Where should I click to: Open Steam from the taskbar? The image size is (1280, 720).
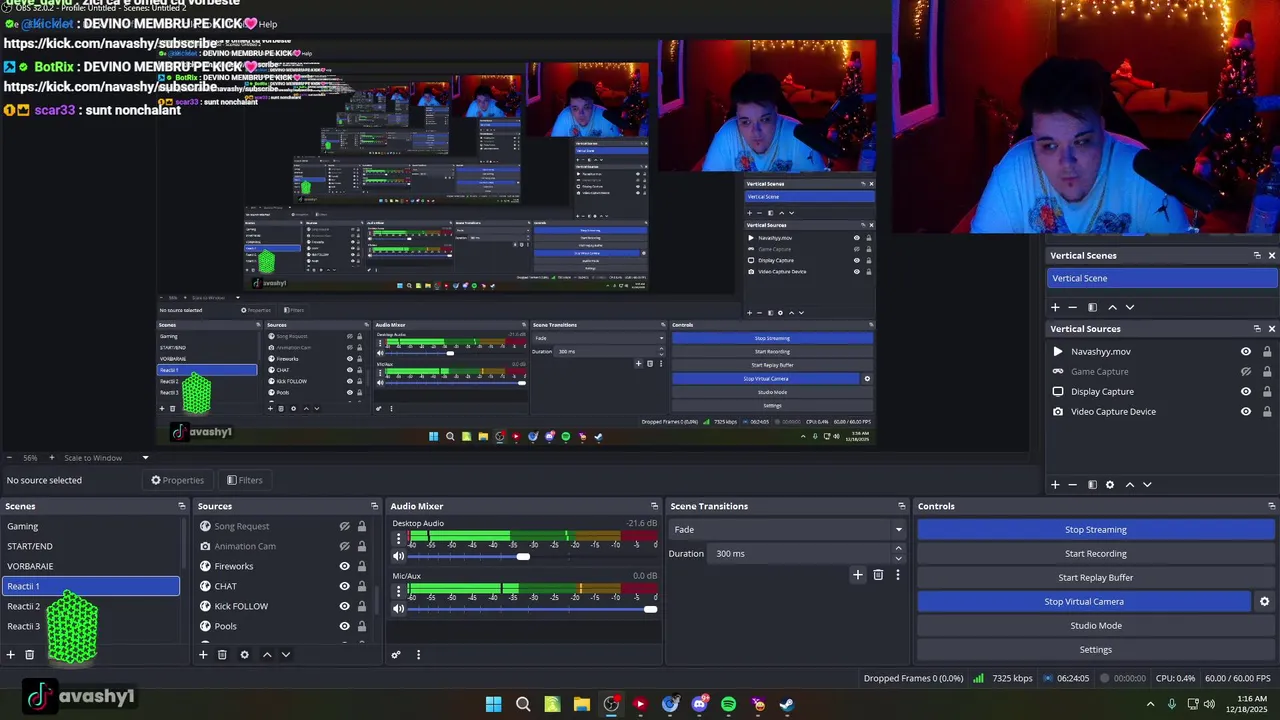pos(787,704)
